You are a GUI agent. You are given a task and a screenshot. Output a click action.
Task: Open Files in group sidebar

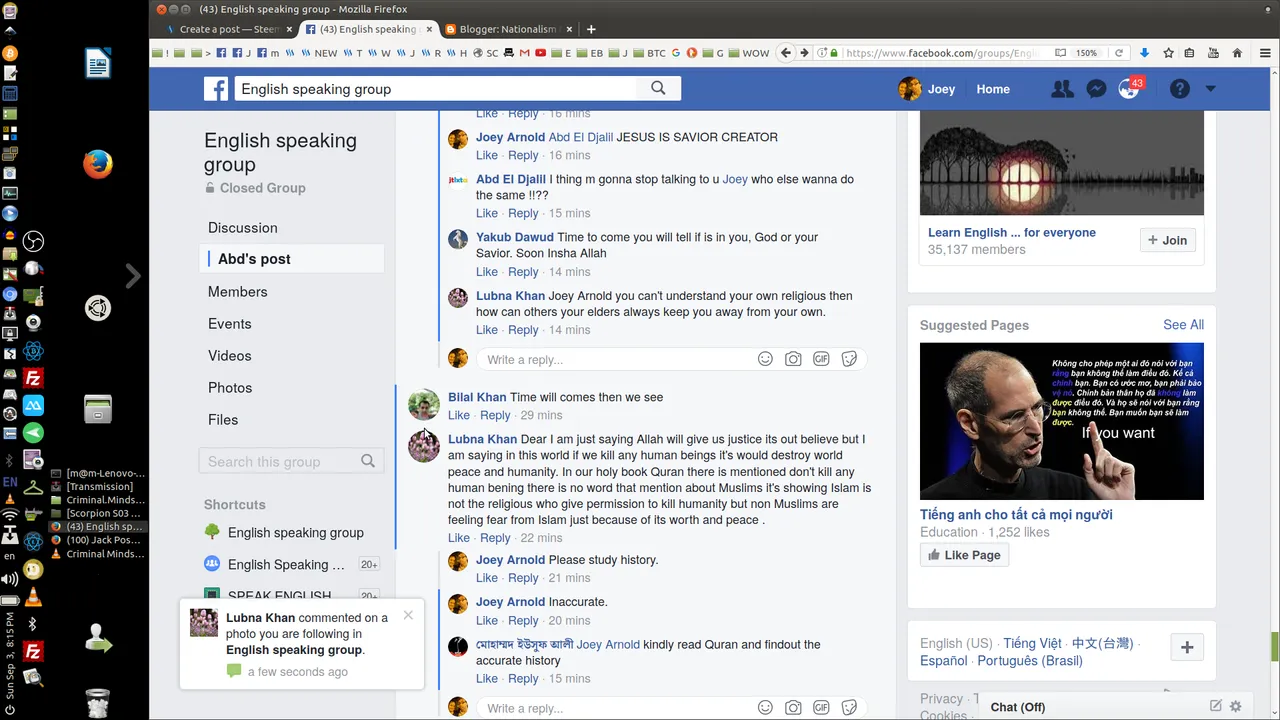tap(223, 420)
